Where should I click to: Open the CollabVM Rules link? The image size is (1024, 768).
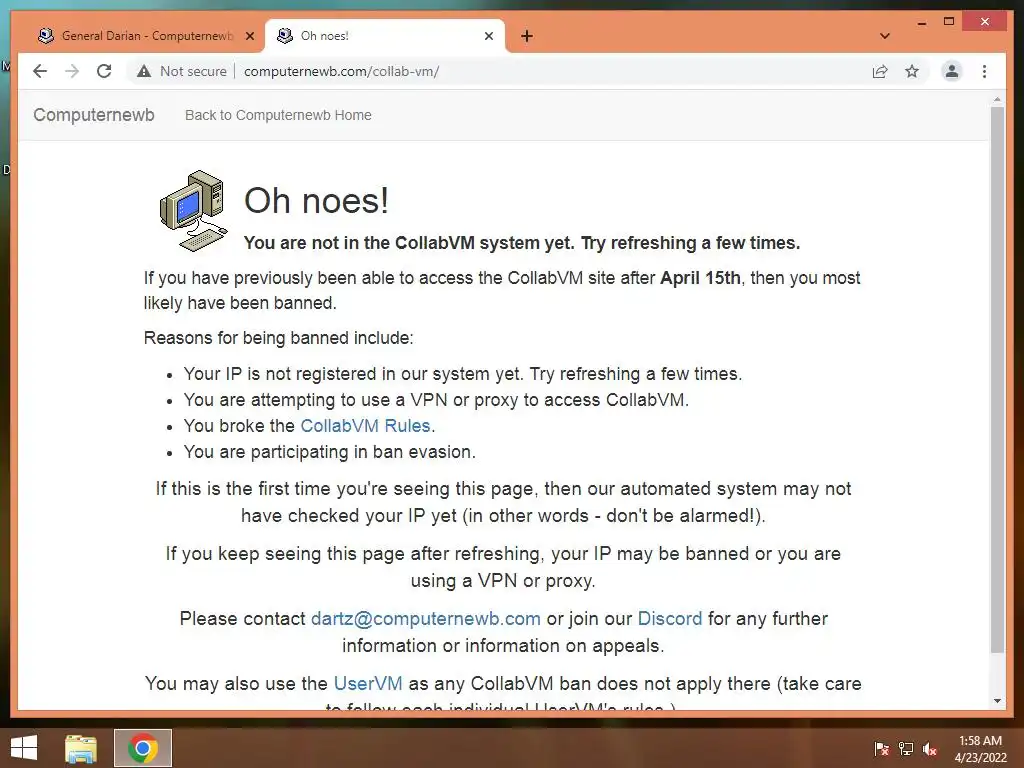[x=365, y=426]
